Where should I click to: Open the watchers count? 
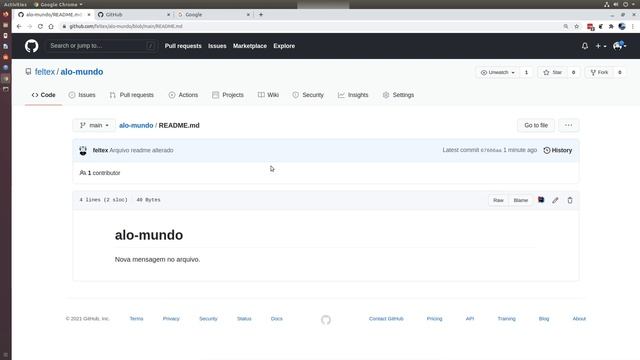click(526, 72)
